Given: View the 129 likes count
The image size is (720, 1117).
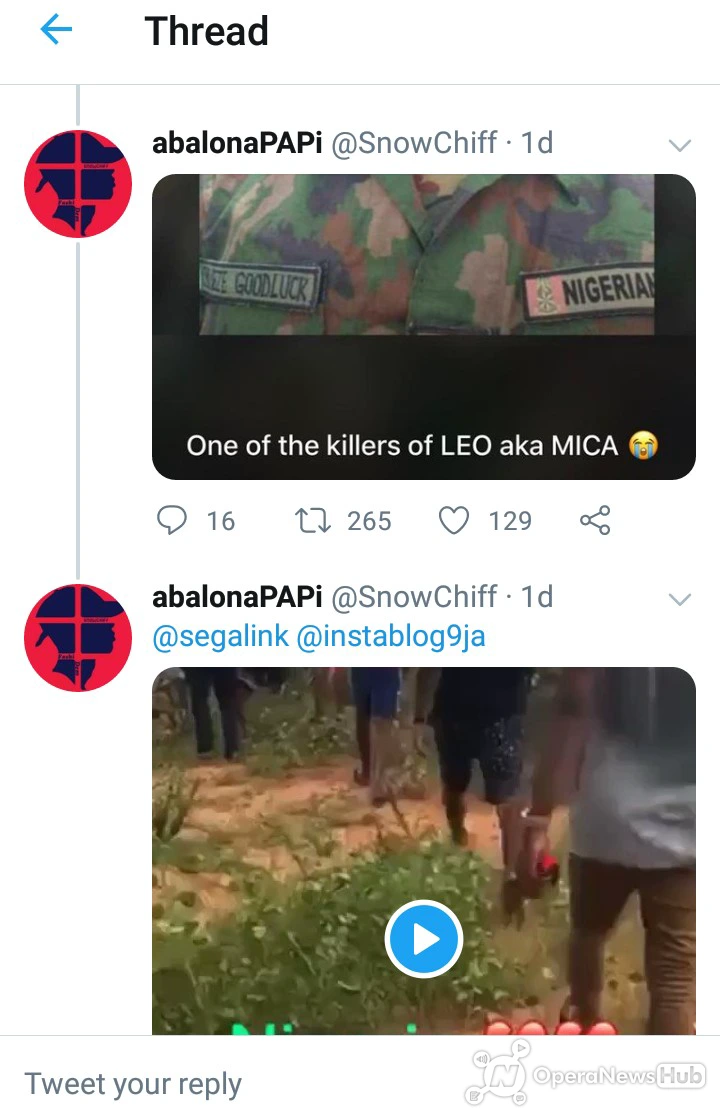Looking at the screenshot, I should click(x=510, y=521).
